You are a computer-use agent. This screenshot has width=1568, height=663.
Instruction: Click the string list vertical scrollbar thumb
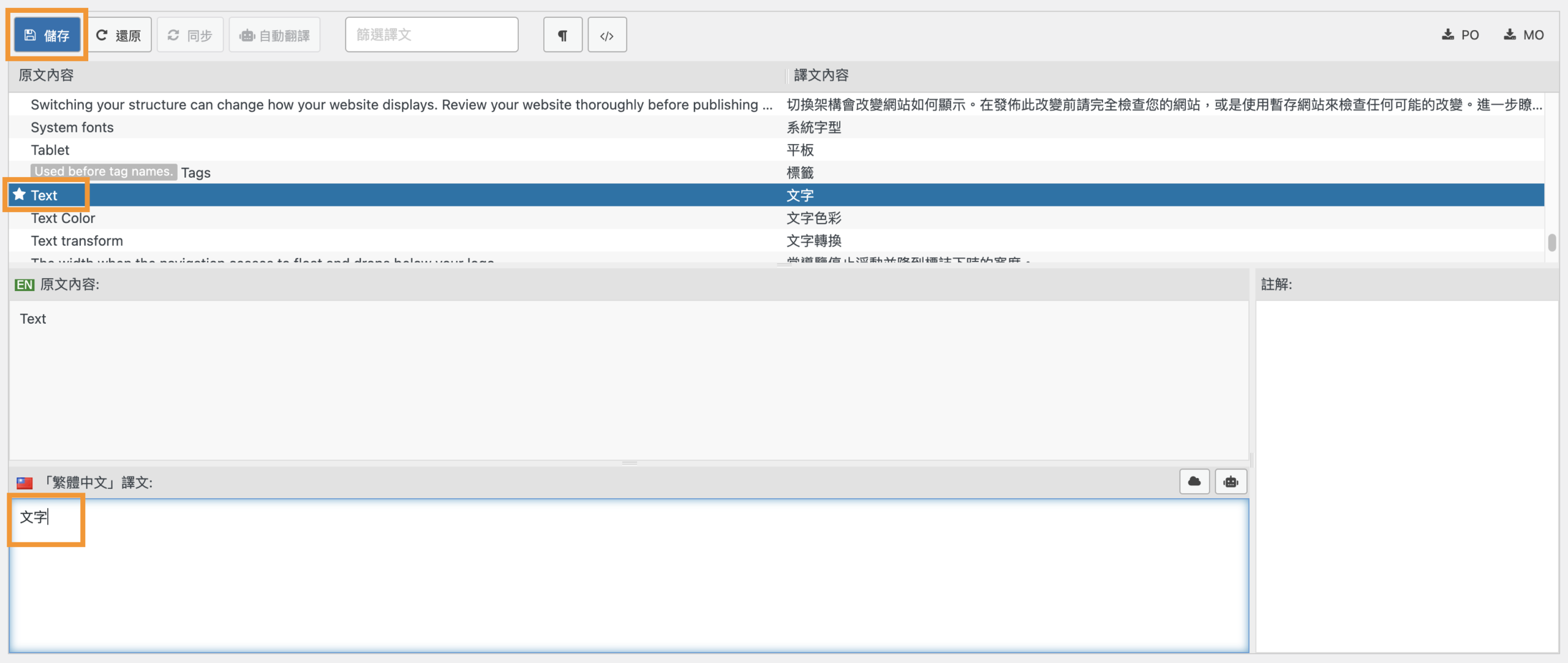pyautogui.click(x=1551, y=243)
